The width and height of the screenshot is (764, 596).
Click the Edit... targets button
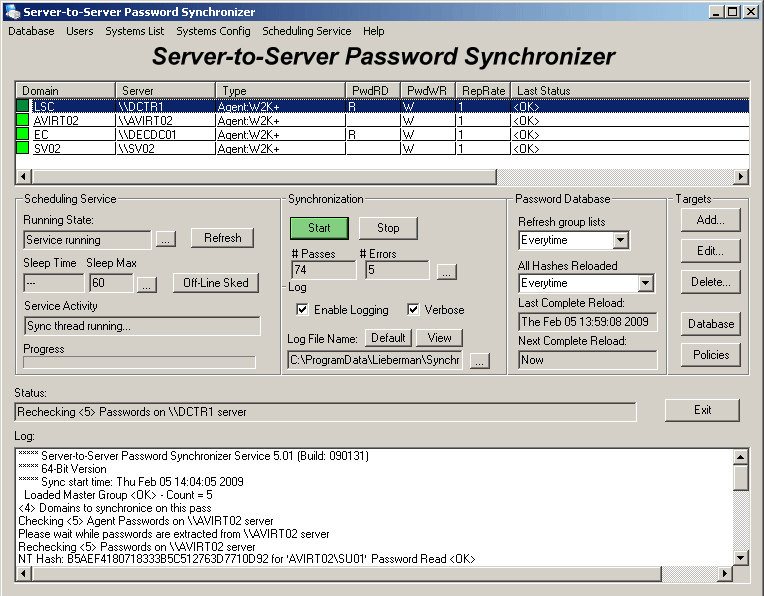pos(710,250)
